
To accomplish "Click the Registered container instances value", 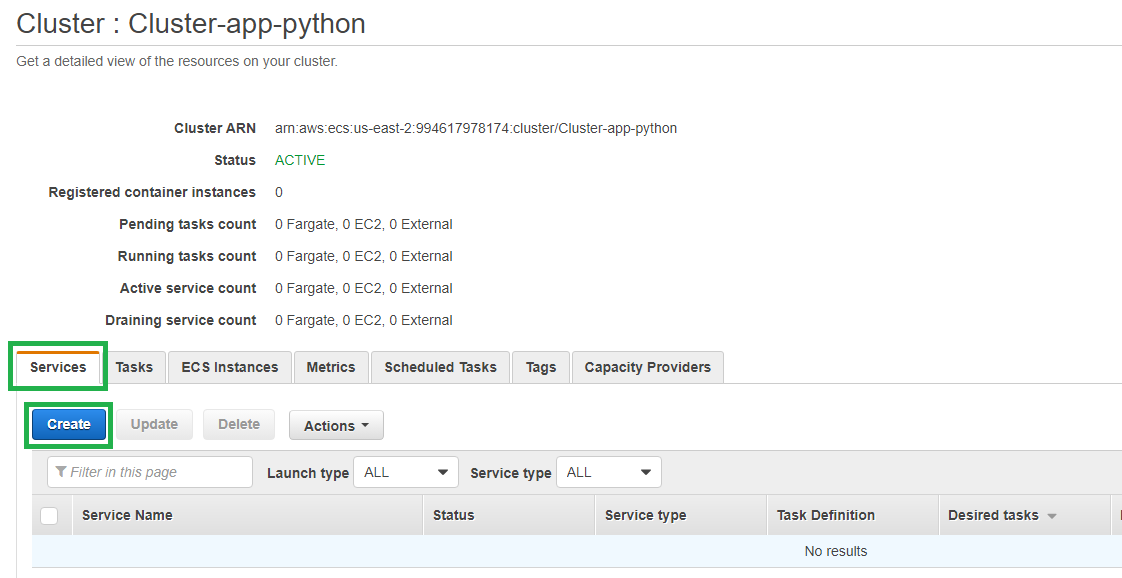I will (278, 192).
